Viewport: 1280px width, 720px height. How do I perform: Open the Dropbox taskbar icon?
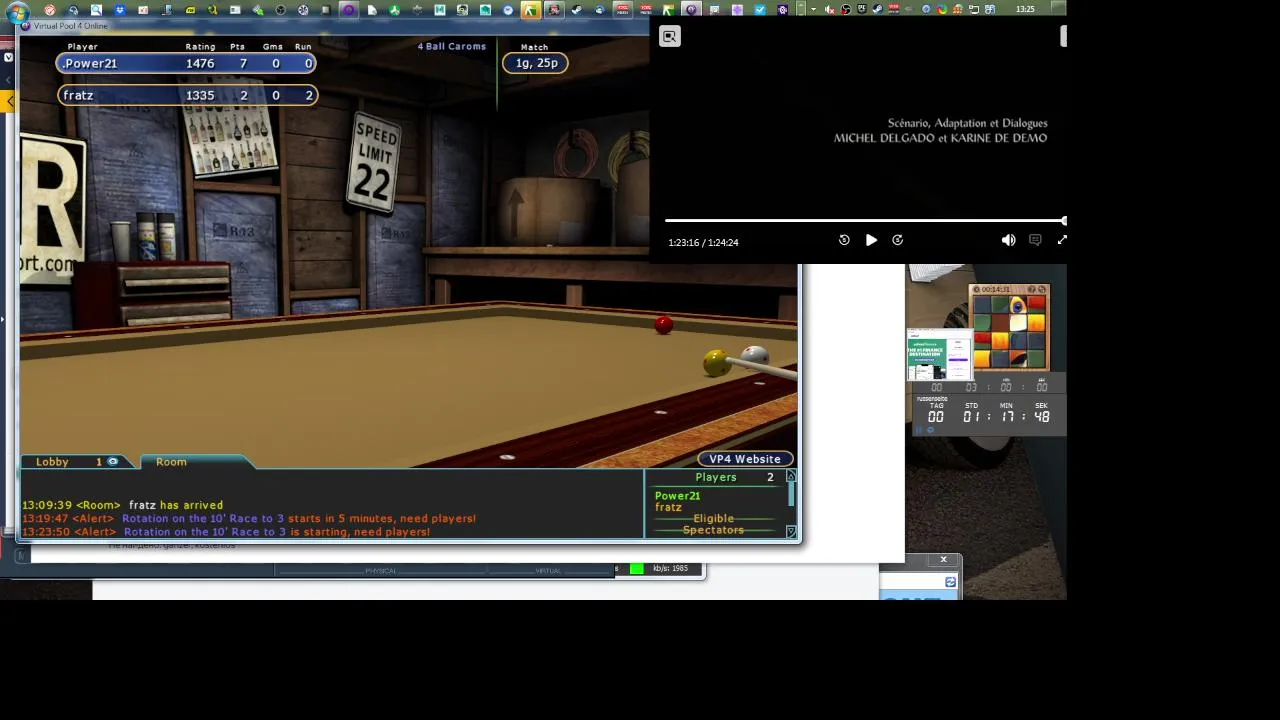tap(120, 9)
